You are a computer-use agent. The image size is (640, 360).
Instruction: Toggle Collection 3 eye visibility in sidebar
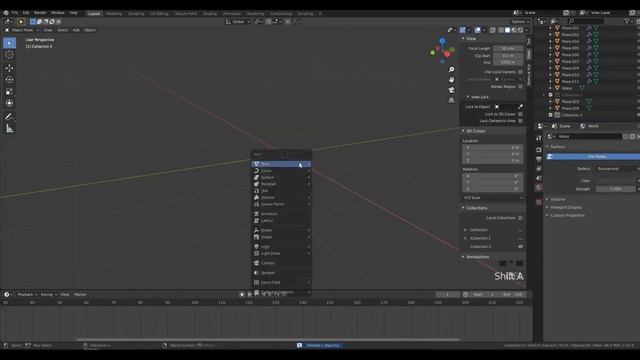[520, 247]
